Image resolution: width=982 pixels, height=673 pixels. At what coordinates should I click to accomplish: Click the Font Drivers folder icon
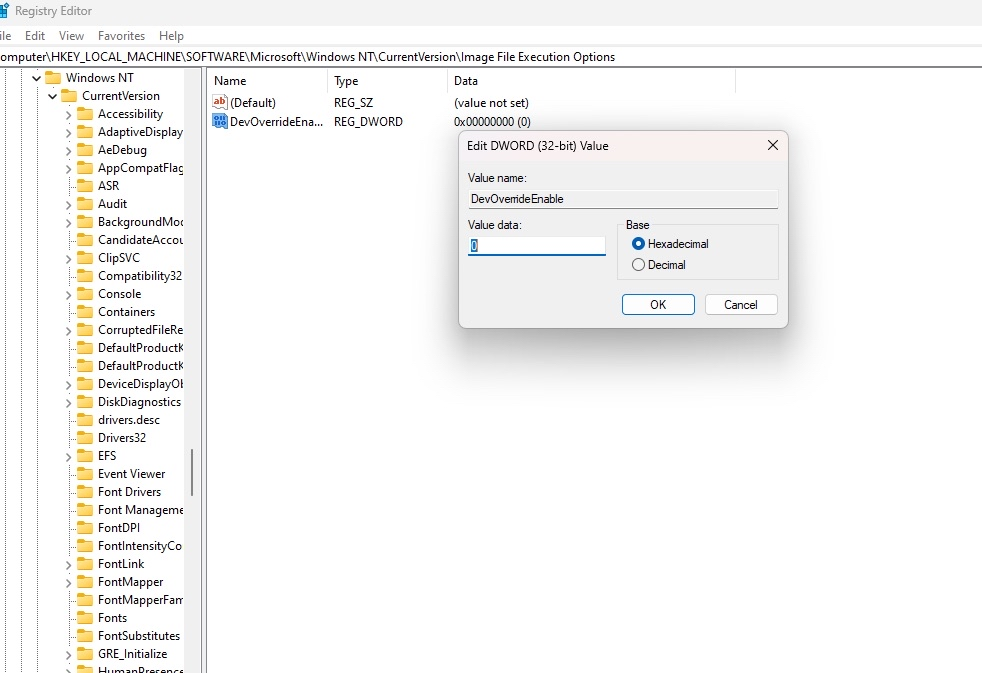point(85,492)
